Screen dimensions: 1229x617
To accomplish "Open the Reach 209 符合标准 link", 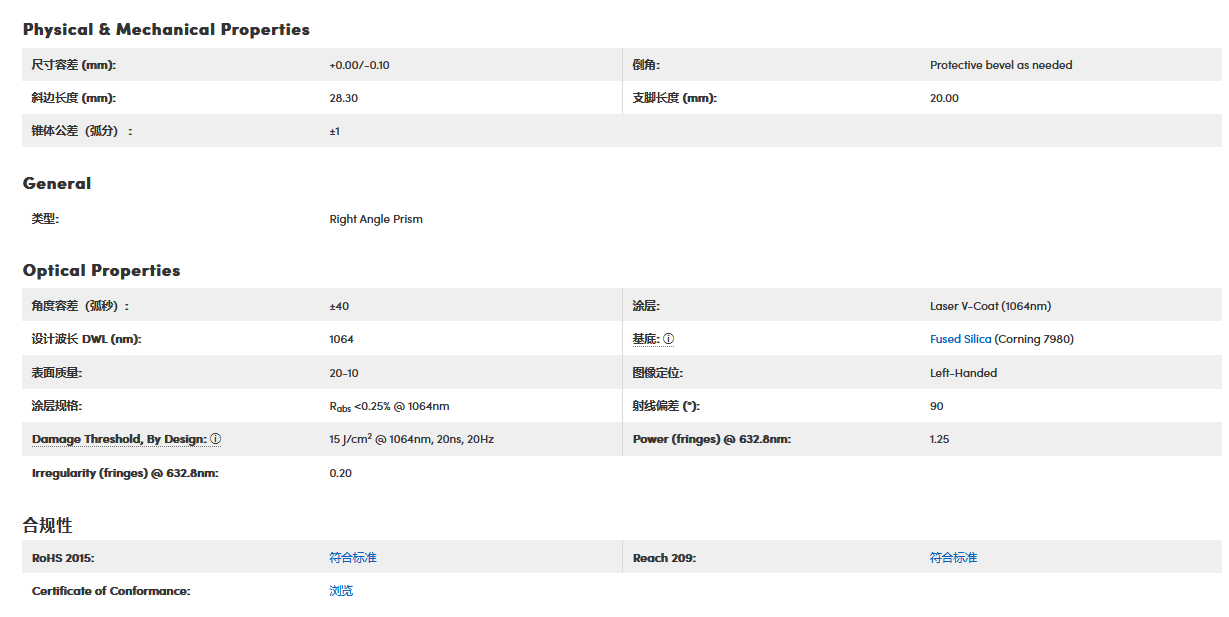I will click(953, 557).
